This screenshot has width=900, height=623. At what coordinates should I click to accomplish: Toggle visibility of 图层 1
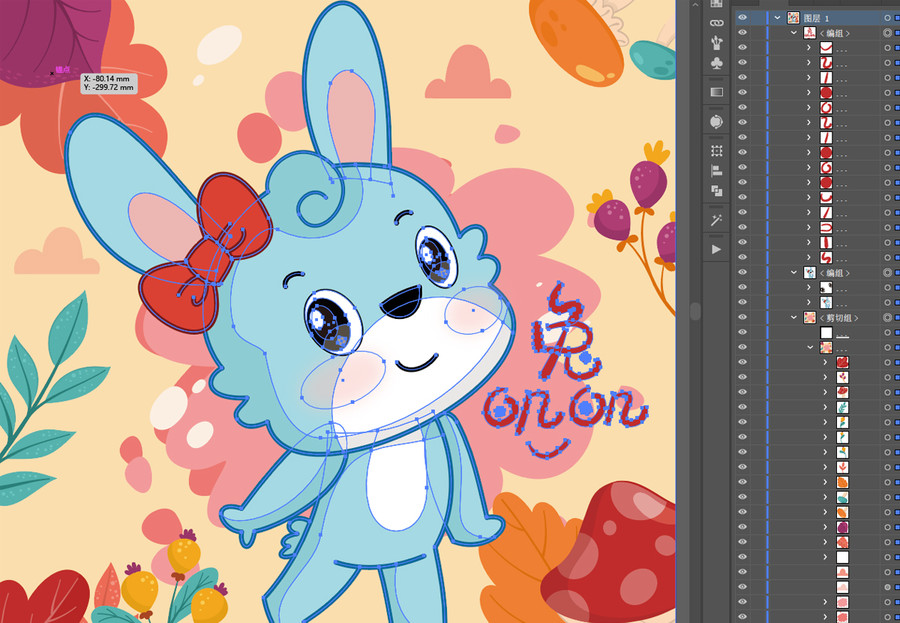coord(742,18)
